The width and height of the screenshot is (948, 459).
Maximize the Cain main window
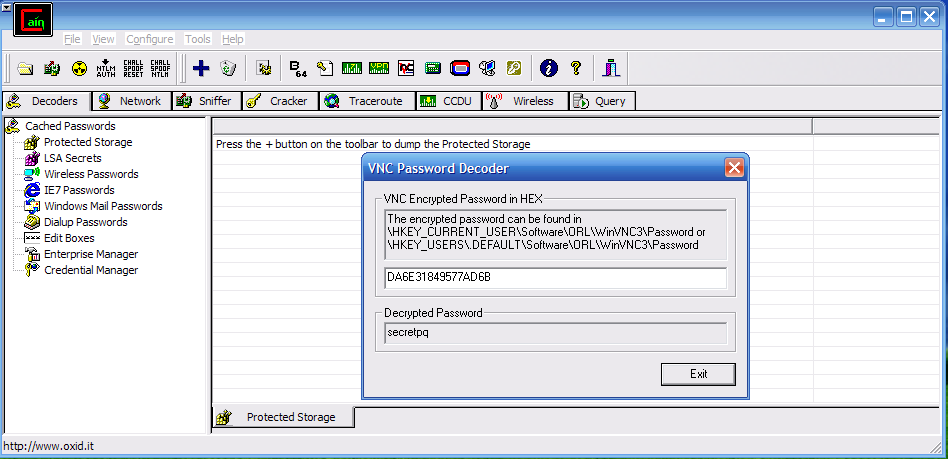click(x=906, y=18)
